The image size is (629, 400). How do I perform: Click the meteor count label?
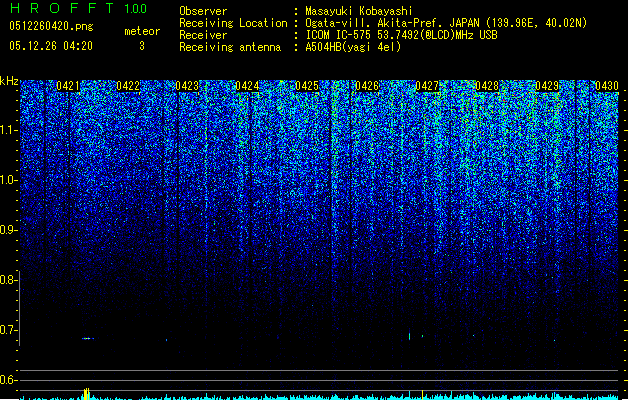tap(142, 31)
